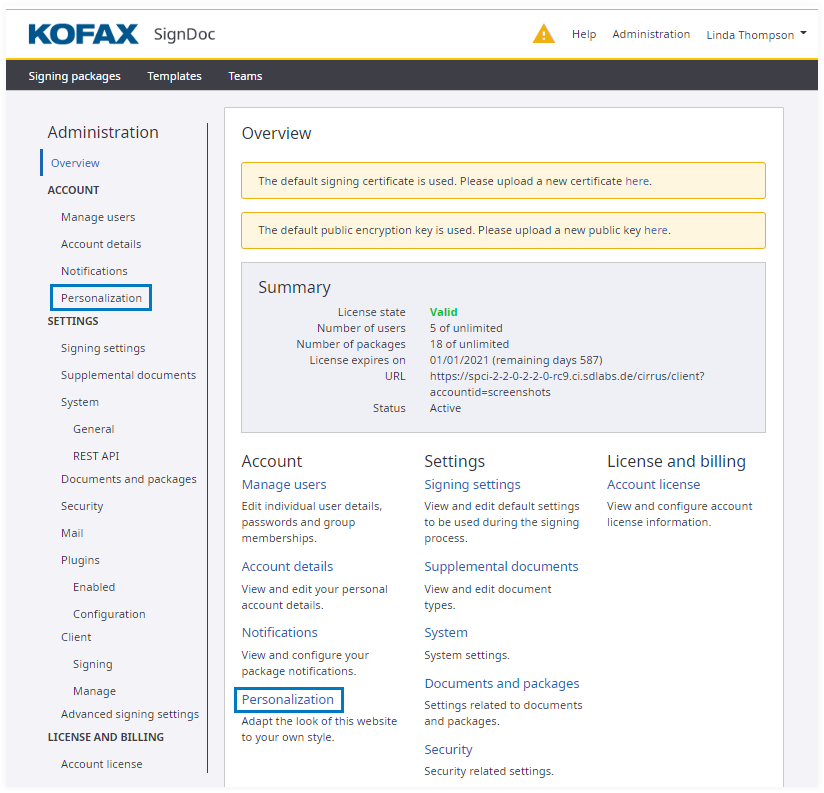The height and width of the screenshot is (793, 824).
Task: Open Advanced signing settings in sidebar
Action: pos(130,714)
